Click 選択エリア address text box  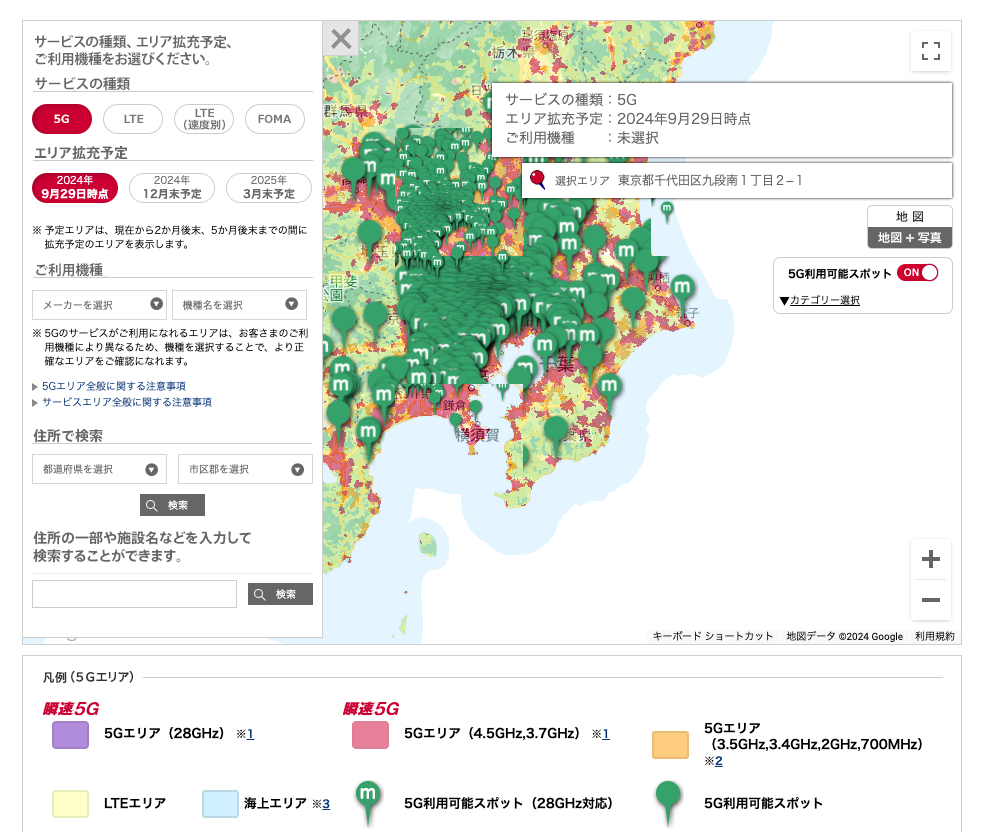[737, 181]
